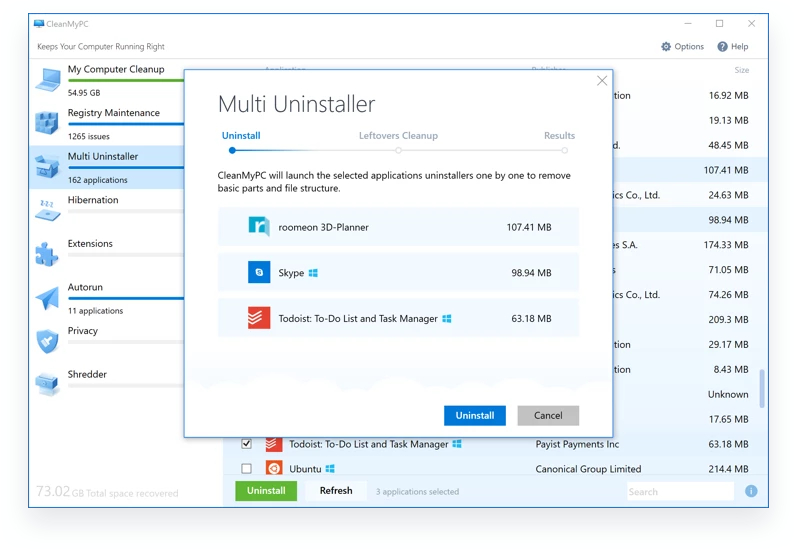Click the Size column header
The width and height of the screenshot is (794, 549).
click(x=741, y=70)
